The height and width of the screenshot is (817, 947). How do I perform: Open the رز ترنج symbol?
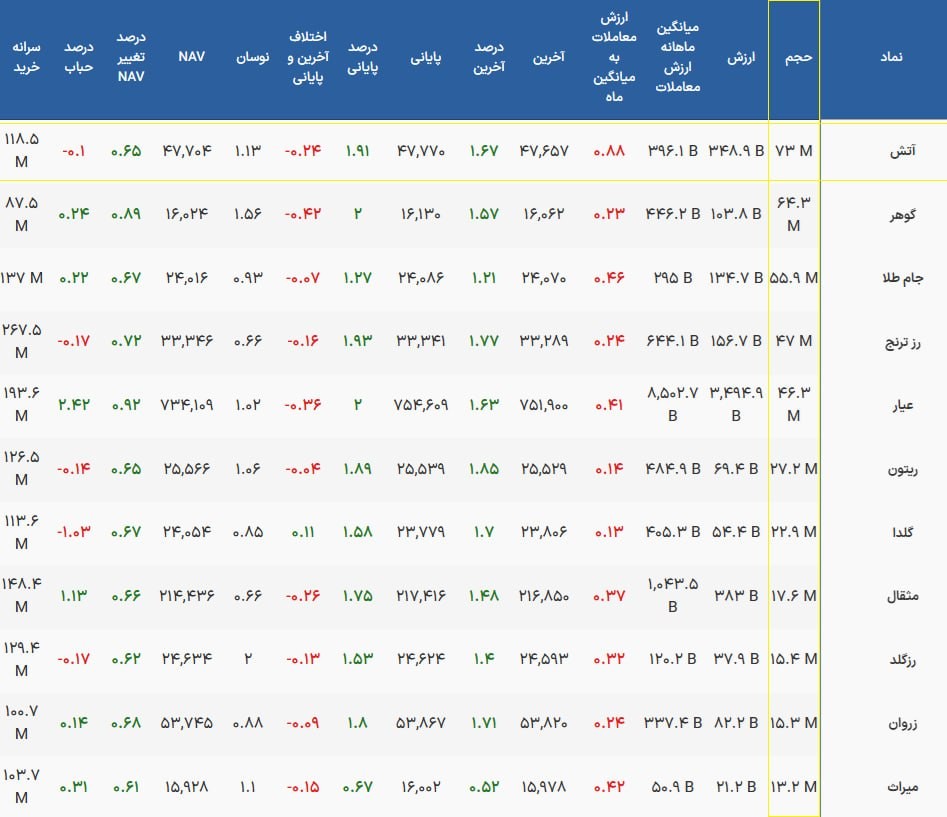pos(902,342)
